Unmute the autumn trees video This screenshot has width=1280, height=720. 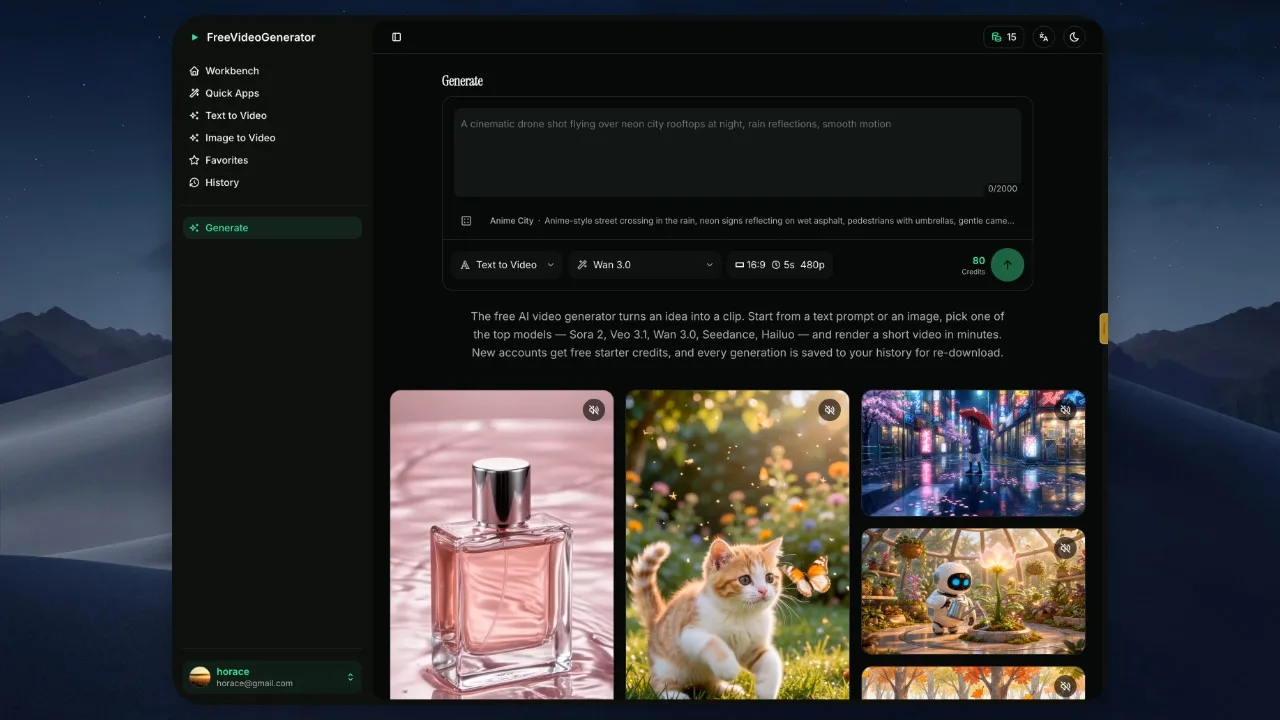tap(1065, 686)
